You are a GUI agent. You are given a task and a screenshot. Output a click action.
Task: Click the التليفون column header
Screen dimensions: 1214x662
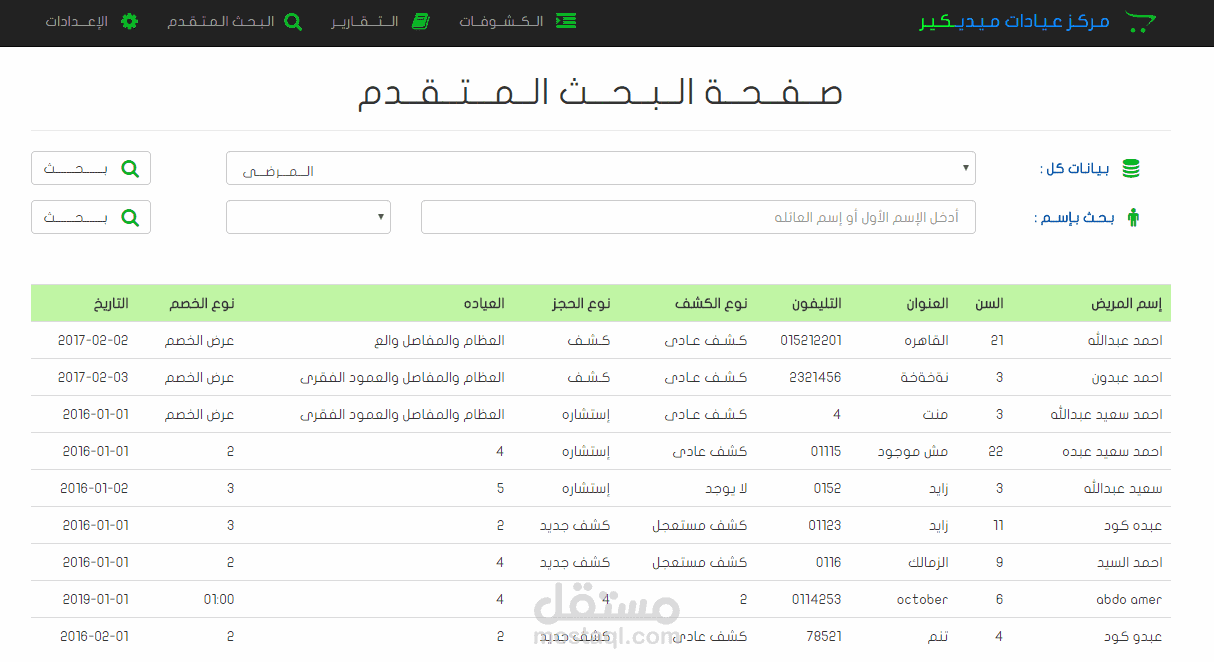pos(817,303)
